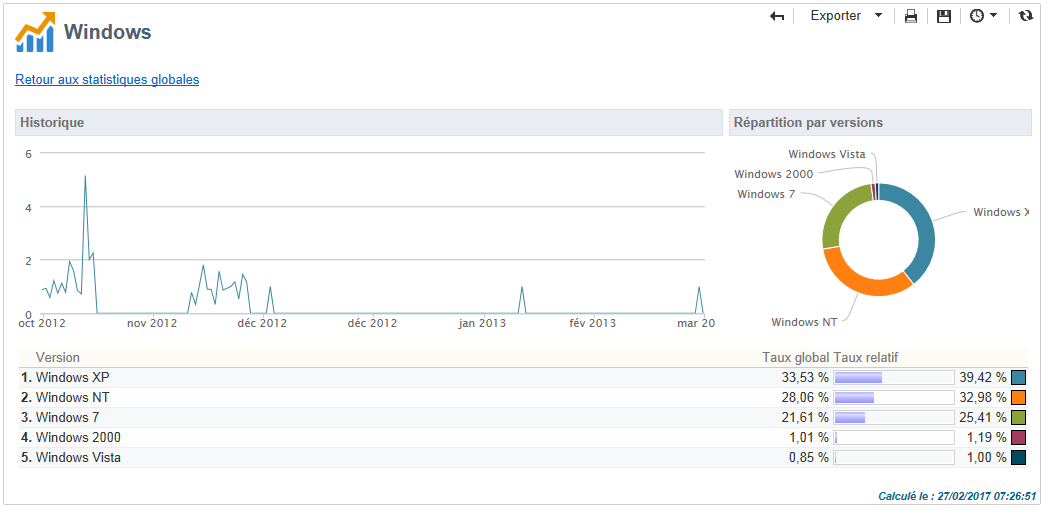Click the 'jan 2013' axis label
Screen dimensions: 1062x526
click(x=482, y=323)
